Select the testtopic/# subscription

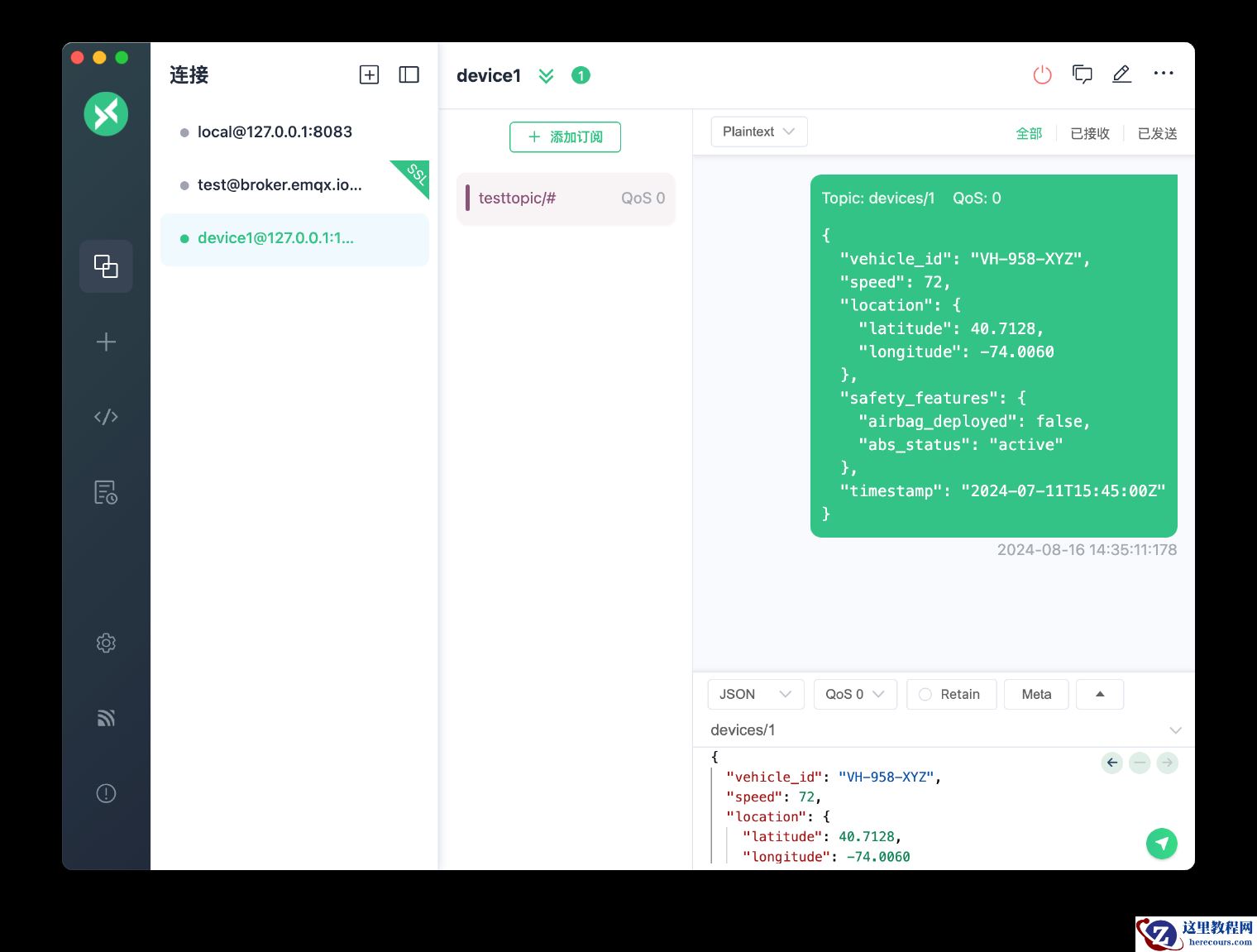click(566, 199)
